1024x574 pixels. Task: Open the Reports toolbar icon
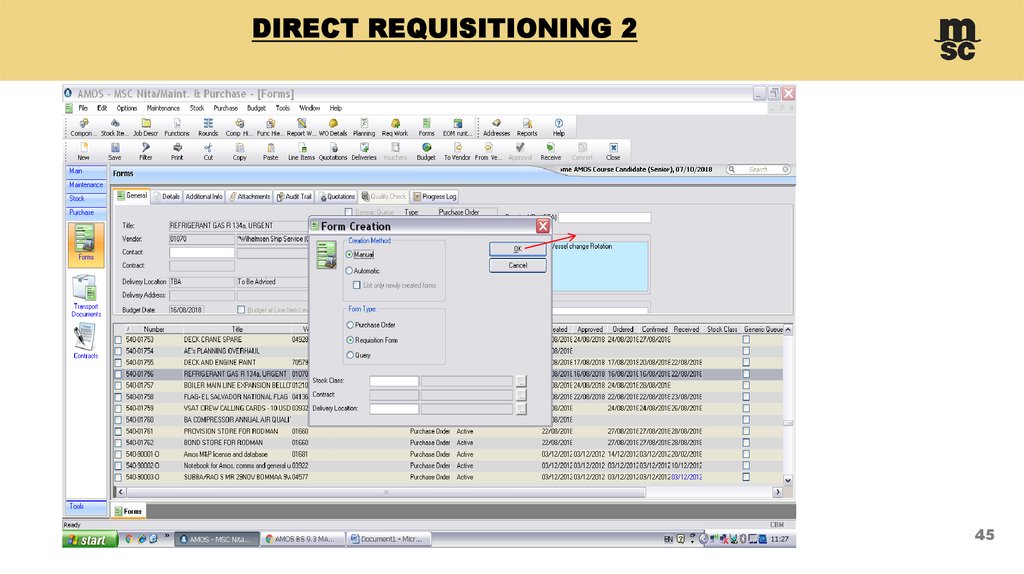pos(527,127)
